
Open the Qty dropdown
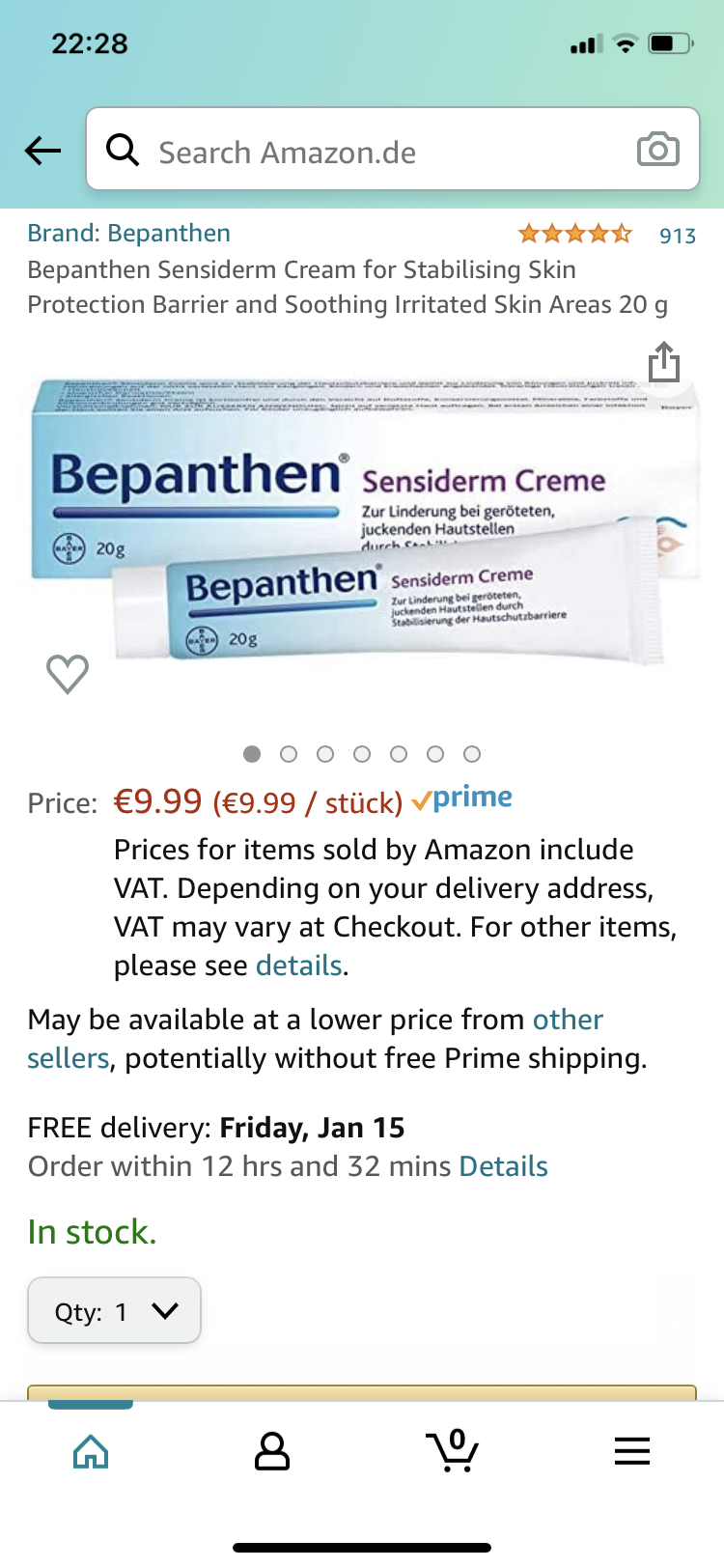click(x=114, y=1311)
